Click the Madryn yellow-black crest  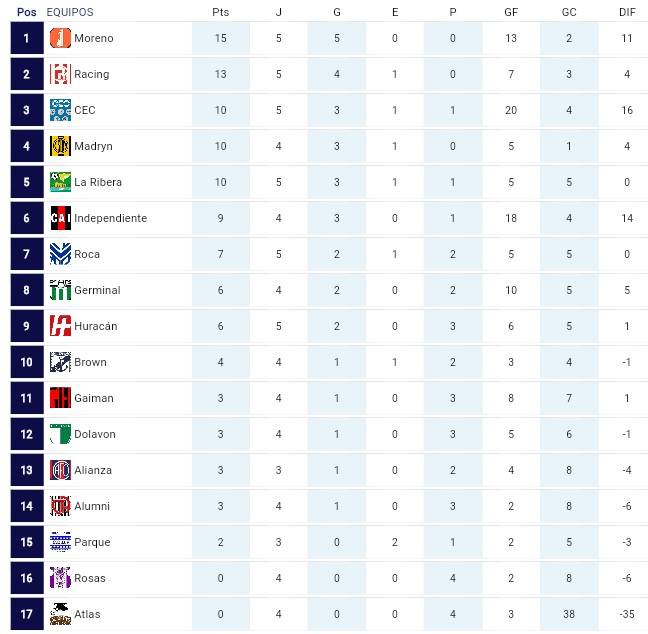(x=60, y=146)
